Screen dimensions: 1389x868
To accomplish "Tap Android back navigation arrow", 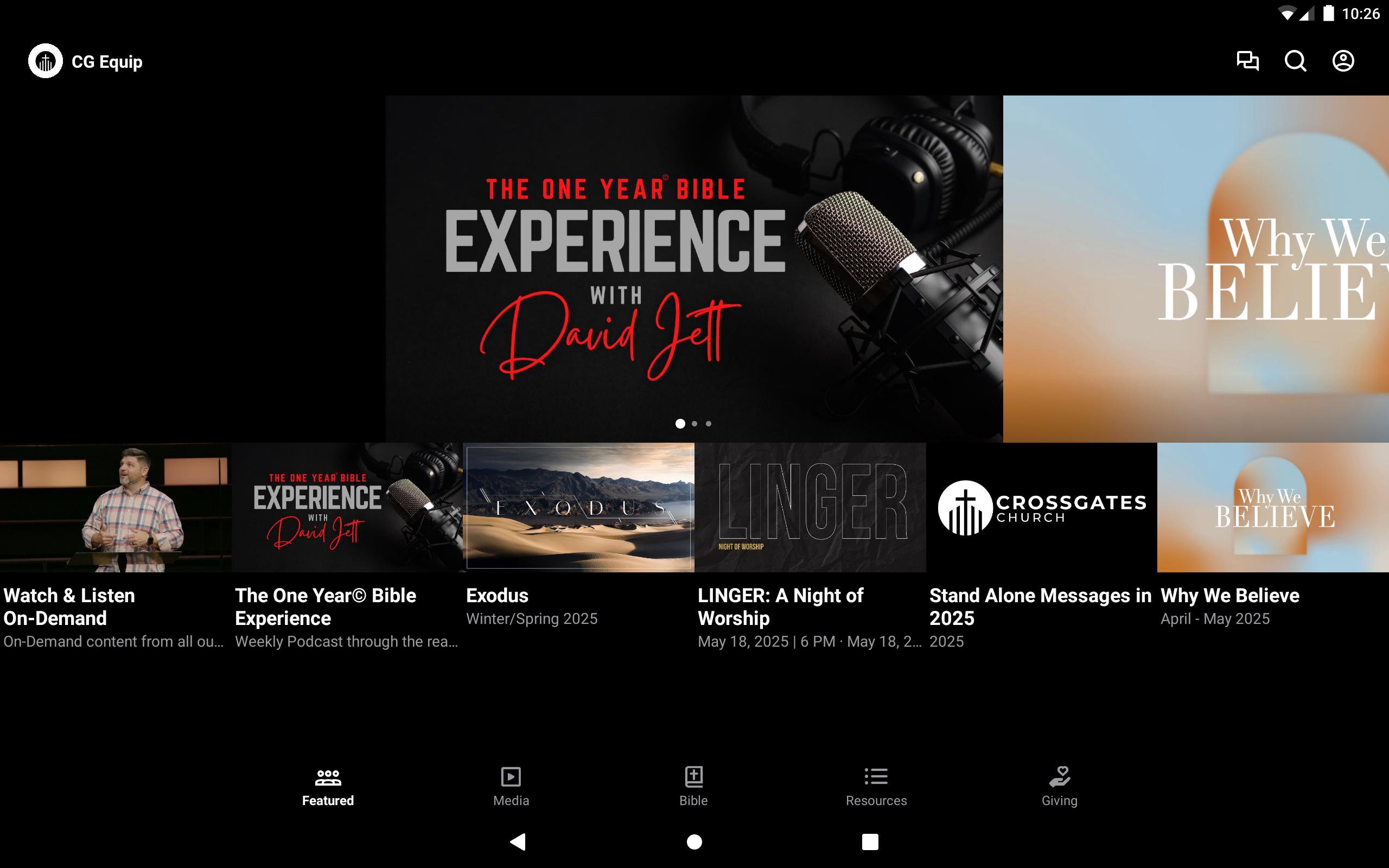I will click(518, 841).
